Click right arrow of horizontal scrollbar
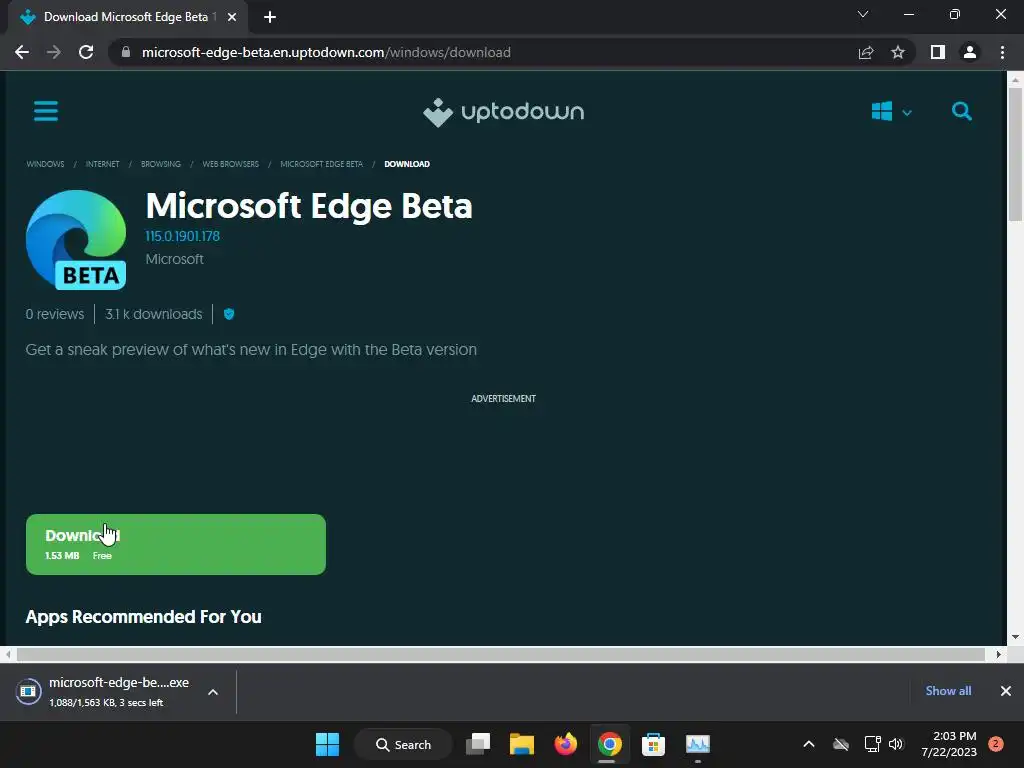 point(998,654)
